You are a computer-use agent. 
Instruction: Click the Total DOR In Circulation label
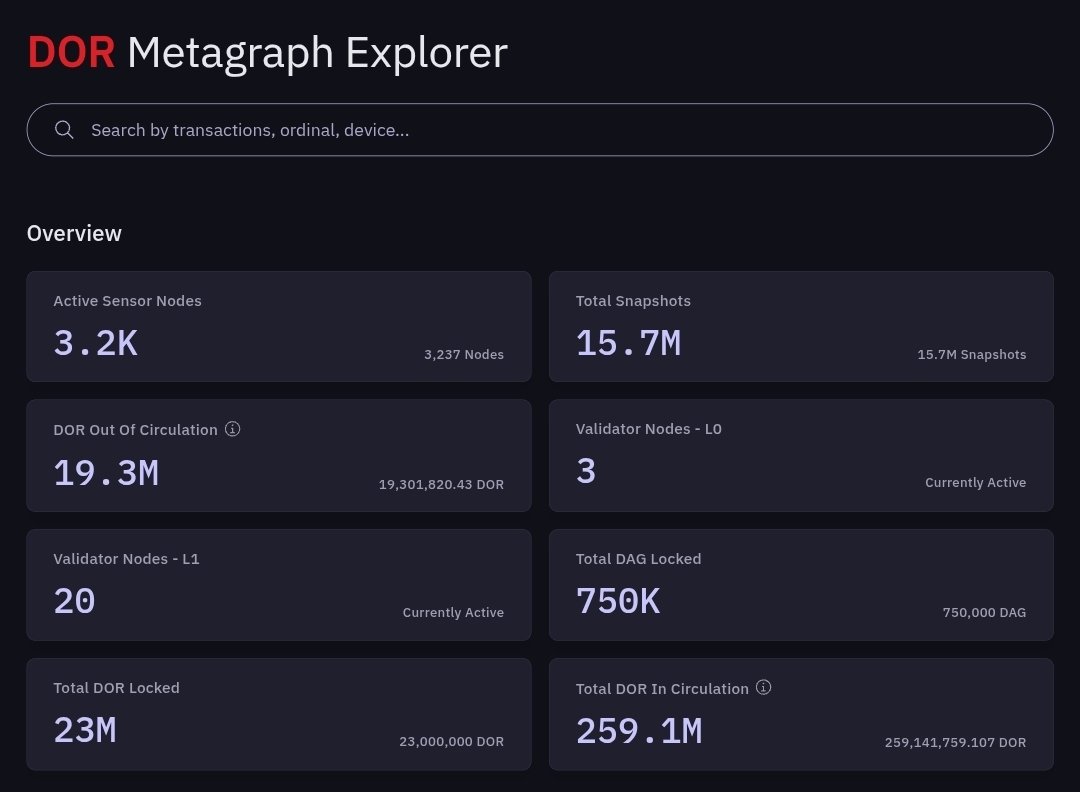[x=662, y=689]
